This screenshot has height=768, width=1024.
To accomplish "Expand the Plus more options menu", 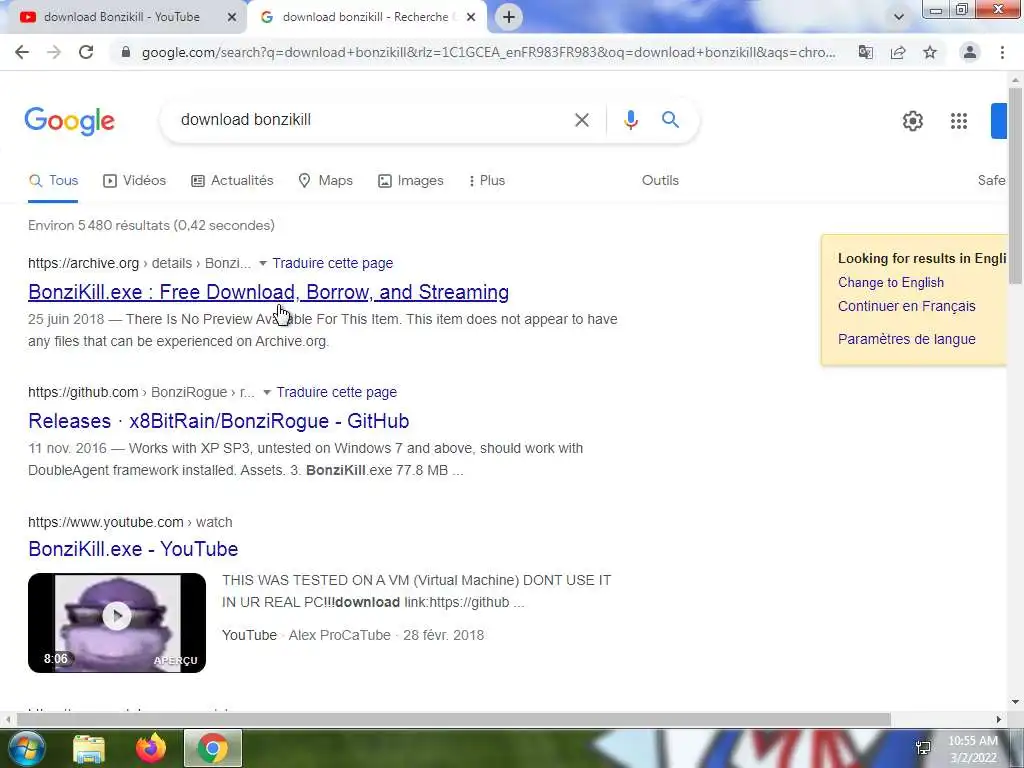I will click(x=487, y=180).
